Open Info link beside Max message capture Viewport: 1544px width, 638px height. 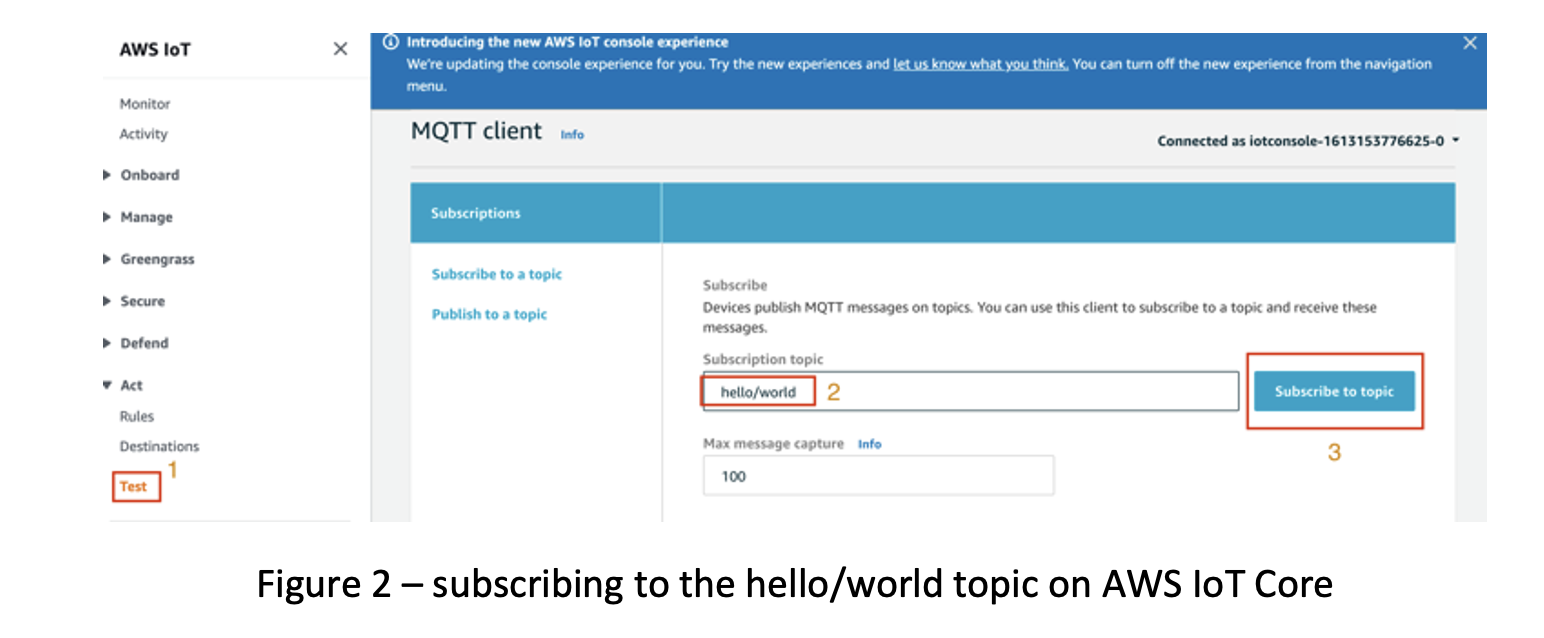(x=870, y=444)
